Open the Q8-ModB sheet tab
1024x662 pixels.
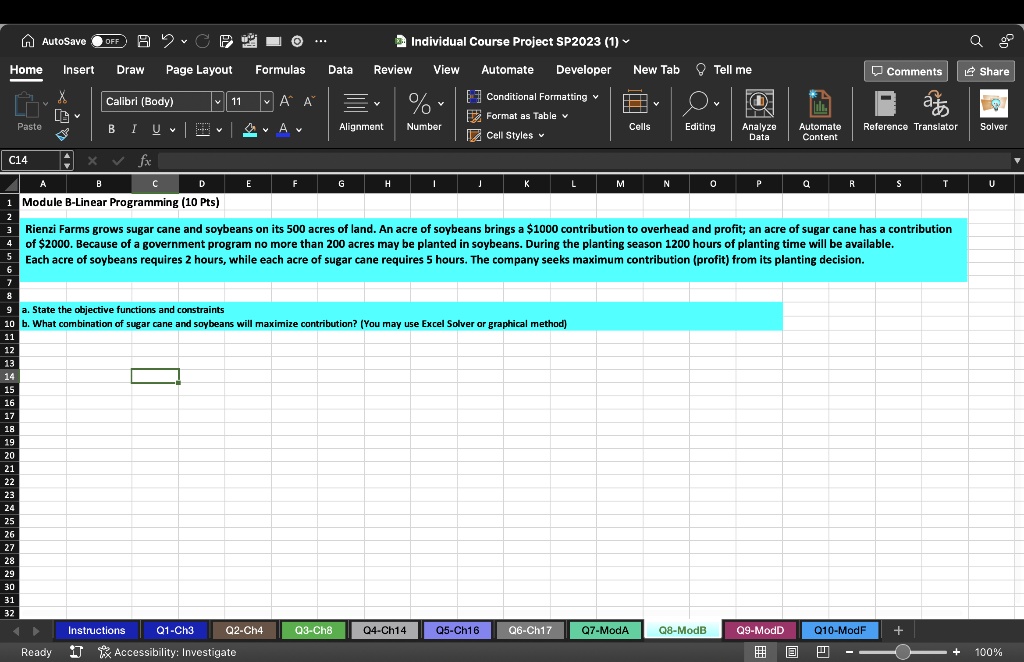(x=682, y=630)
